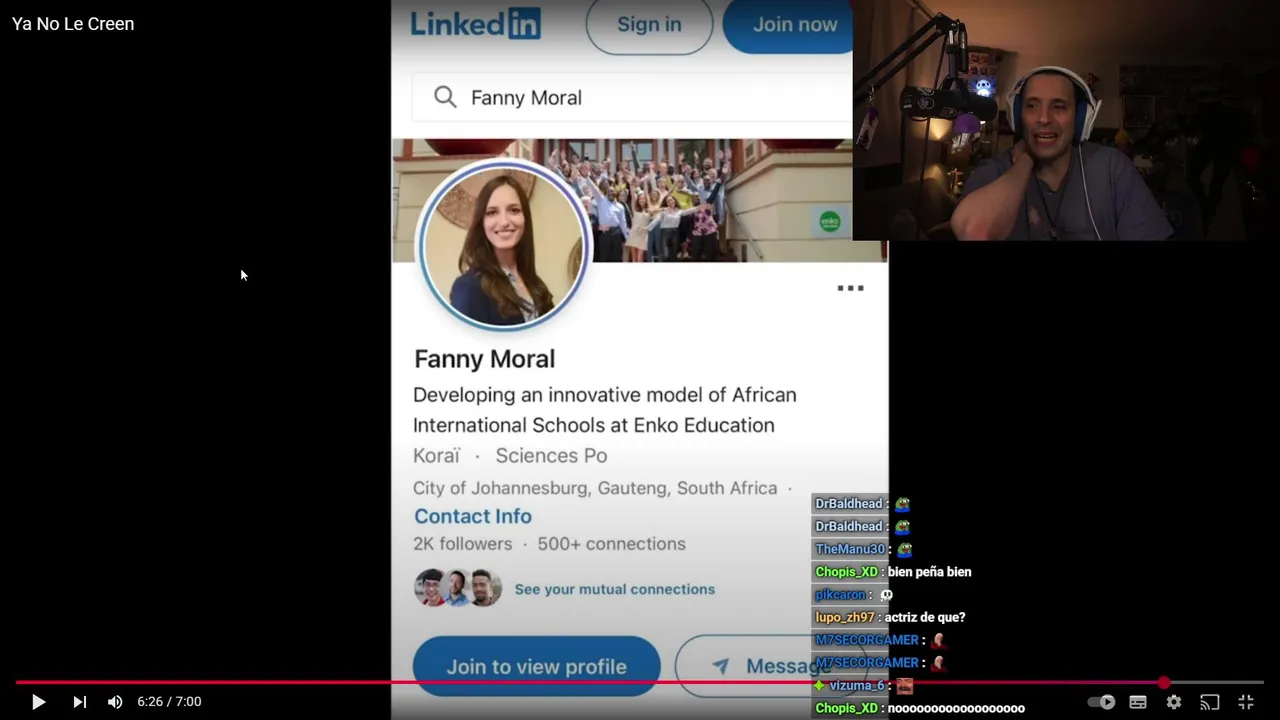Click the 500+ connections text
This screenshot has width=1280, height=720.
pyautogui.click(x=612, y=544)
